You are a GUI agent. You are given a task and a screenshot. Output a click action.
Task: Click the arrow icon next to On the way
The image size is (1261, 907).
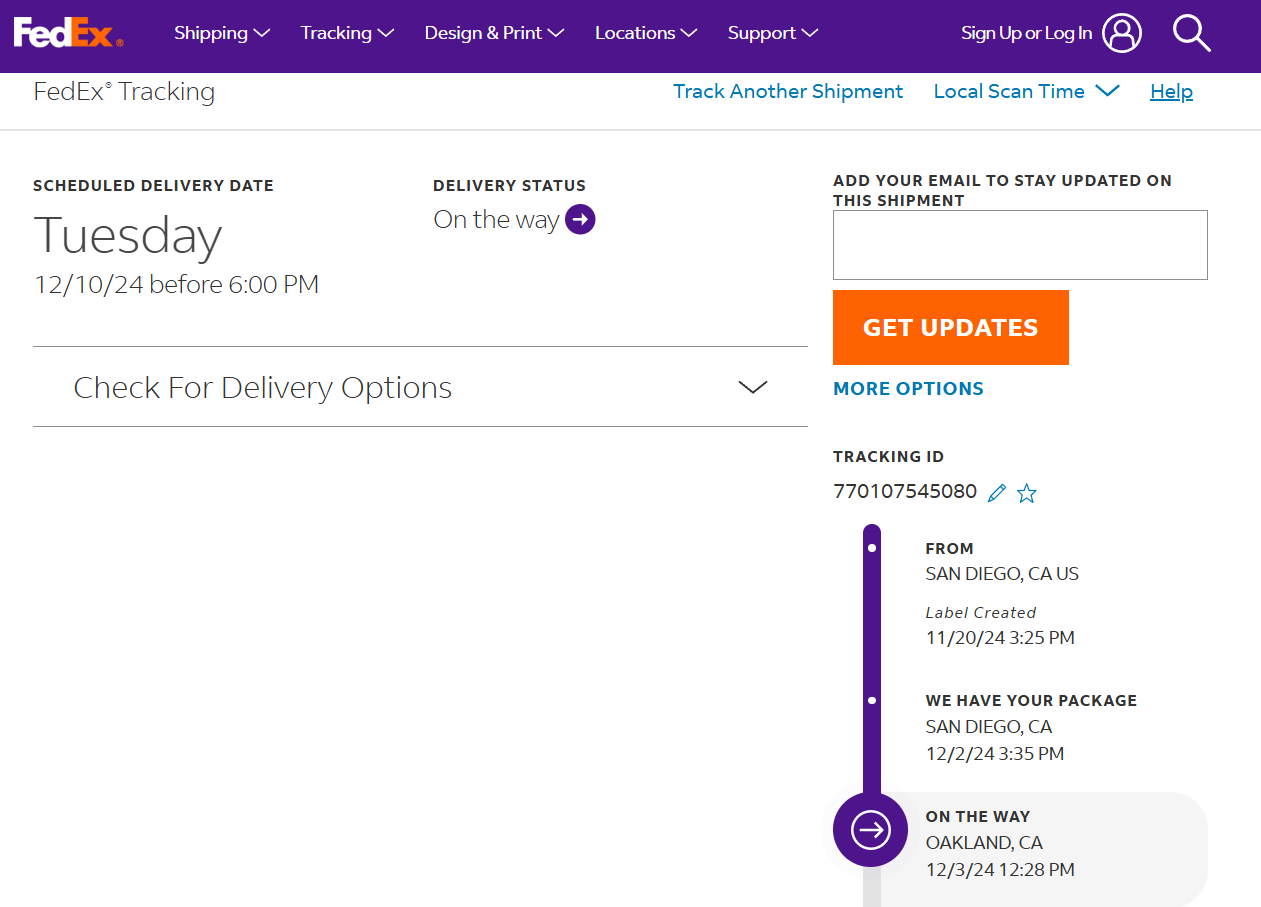point(580,219)
